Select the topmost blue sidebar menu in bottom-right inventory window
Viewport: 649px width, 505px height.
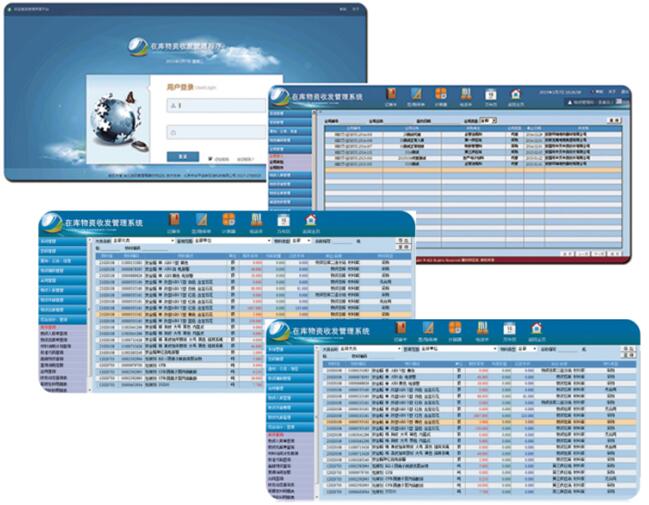coord(290,350)
